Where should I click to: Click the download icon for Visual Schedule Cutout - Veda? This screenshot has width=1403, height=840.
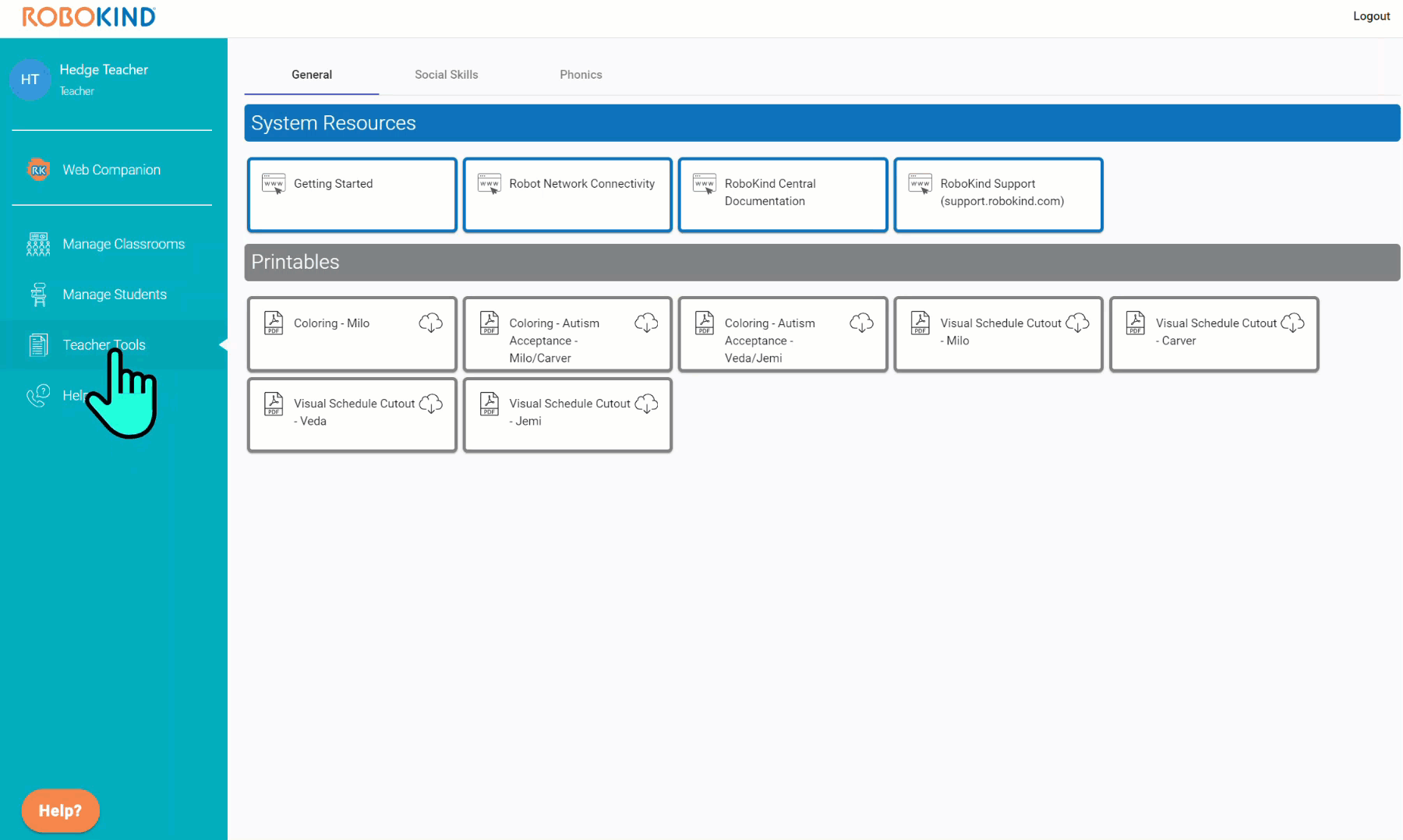[430, 404]
